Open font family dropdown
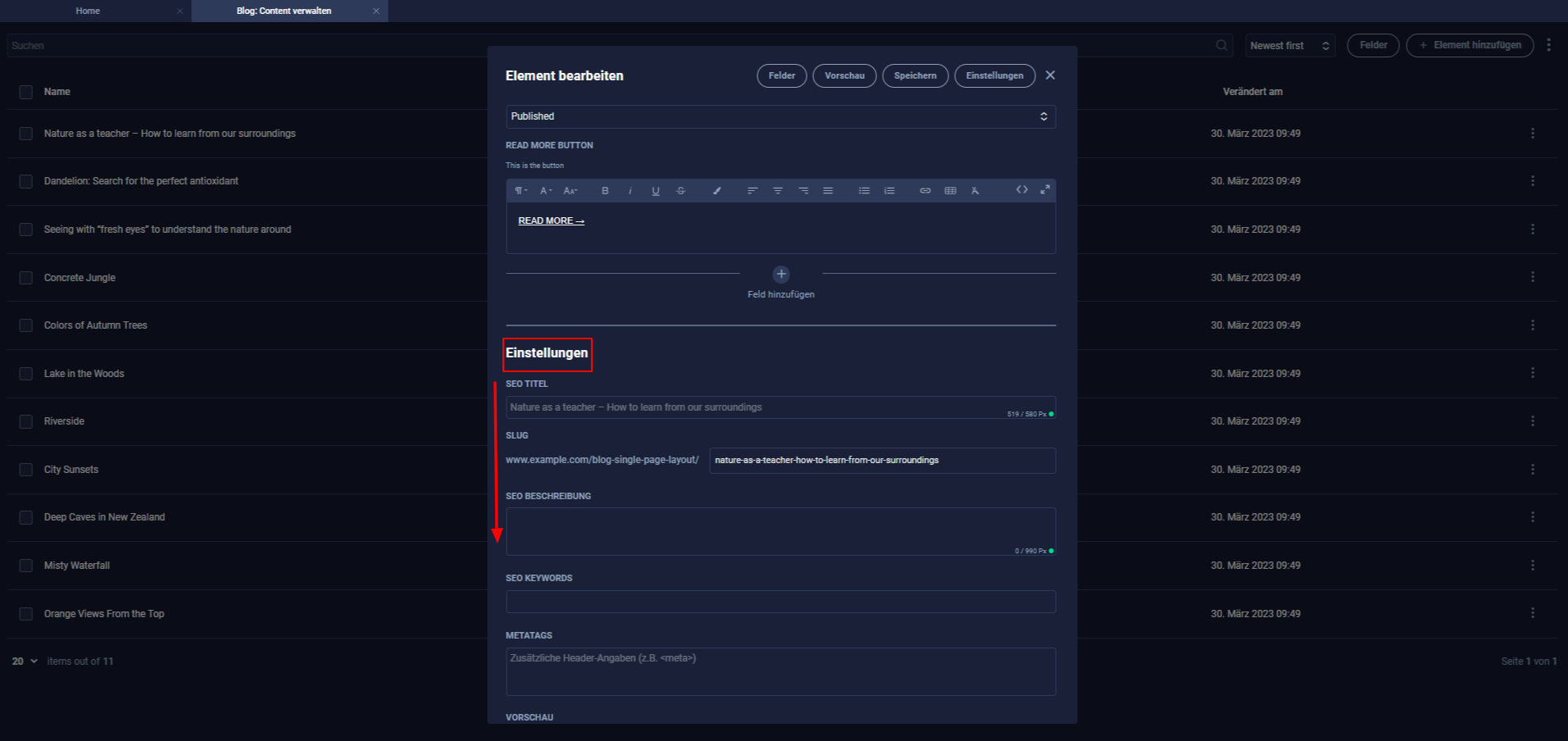Screen dimensions: 1568x741 546,191
